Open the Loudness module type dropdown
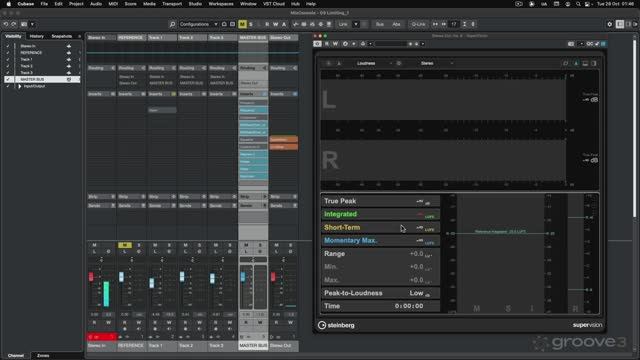This screenshot has height=360, width=640. coord(373,63)
